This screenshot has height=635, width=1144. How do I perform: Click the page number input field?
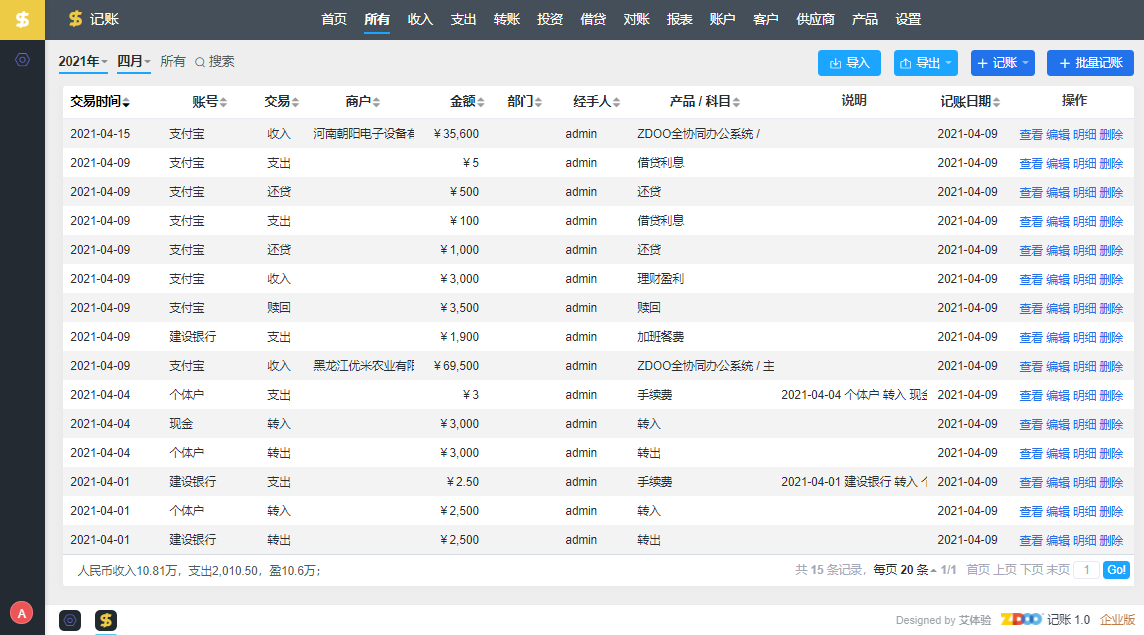1085,570
